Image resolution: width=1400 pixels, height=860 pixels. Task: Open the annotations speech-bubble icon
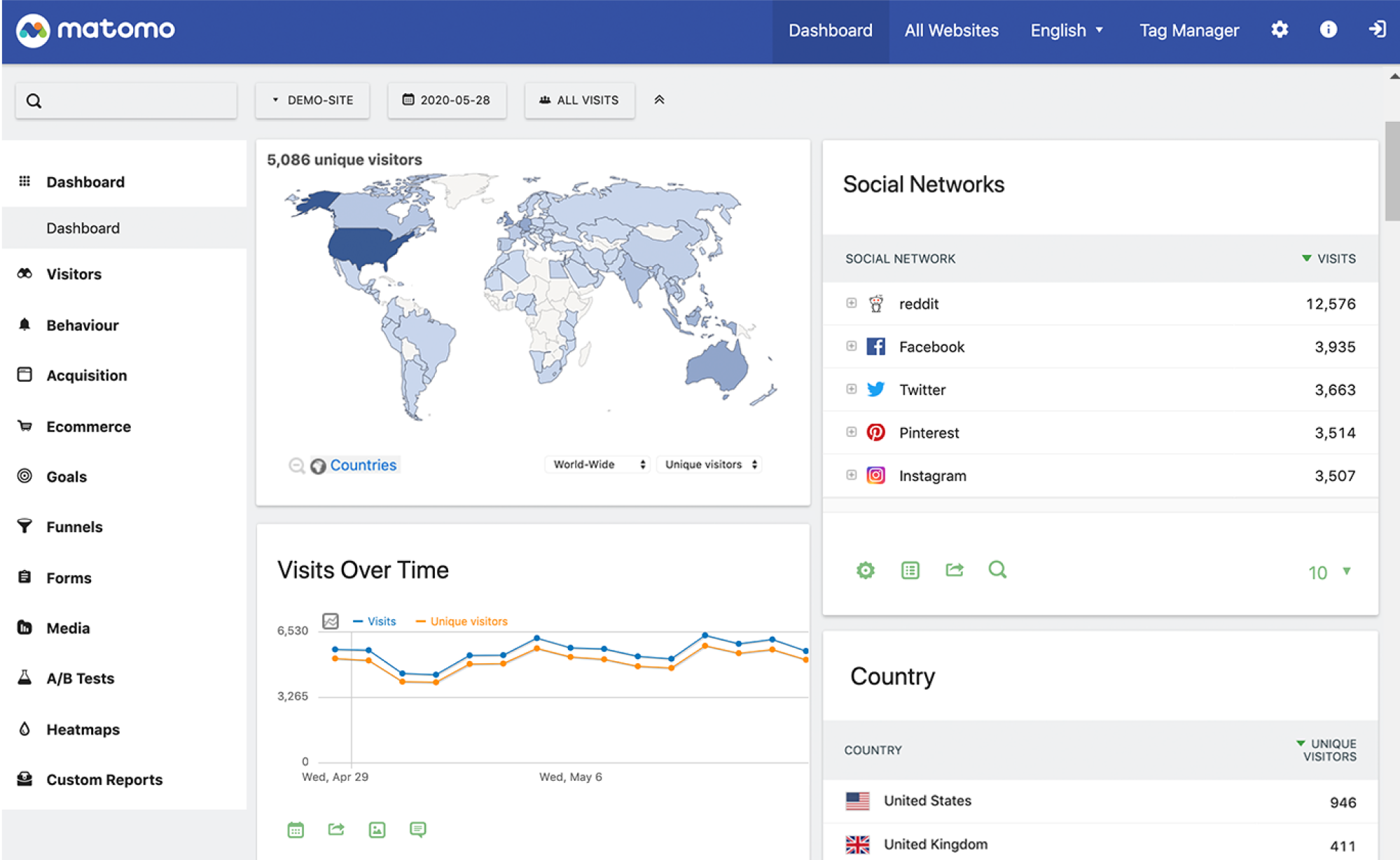click(x=417, y=829)
